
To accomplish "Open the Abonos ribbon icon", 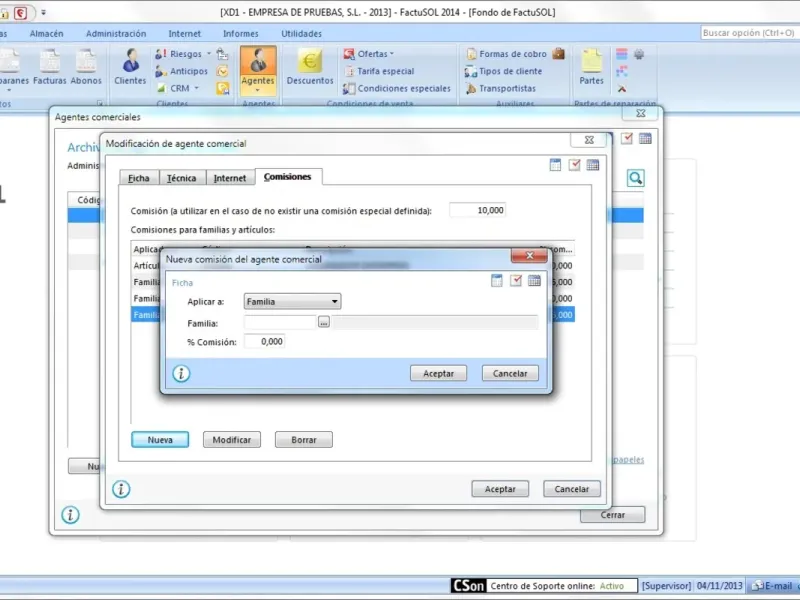I will [86, 67].
